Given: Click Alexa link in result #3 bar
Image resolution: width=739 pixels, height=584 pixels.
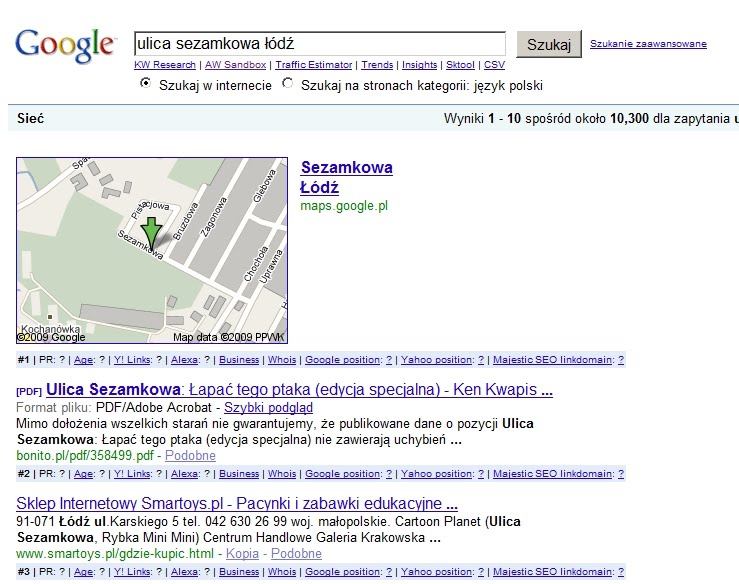Looking at the screenshot, I should coord(184,572).
